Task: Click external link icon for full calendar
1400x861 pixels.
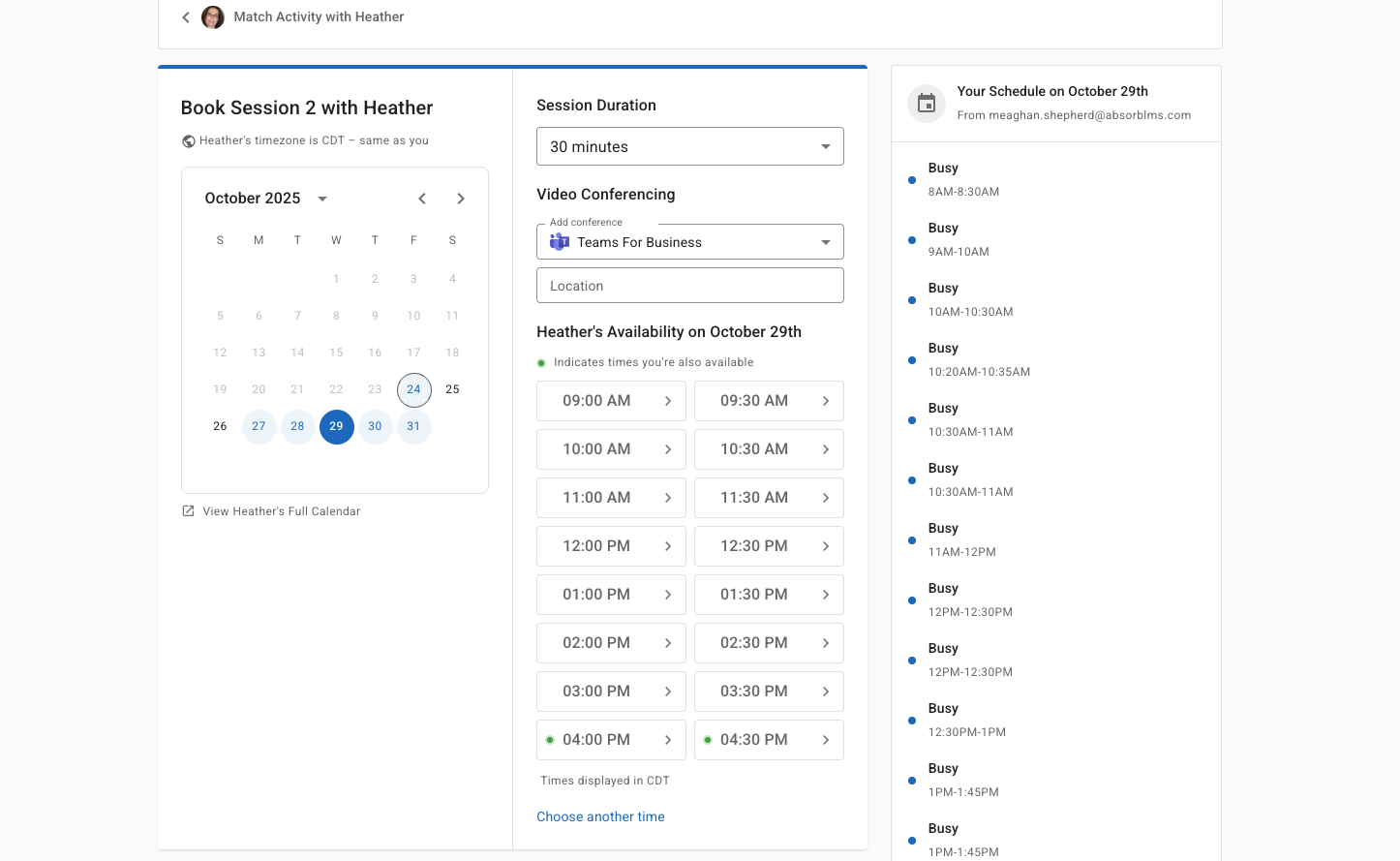Action: pyautogui.click(x=189, y=511)
